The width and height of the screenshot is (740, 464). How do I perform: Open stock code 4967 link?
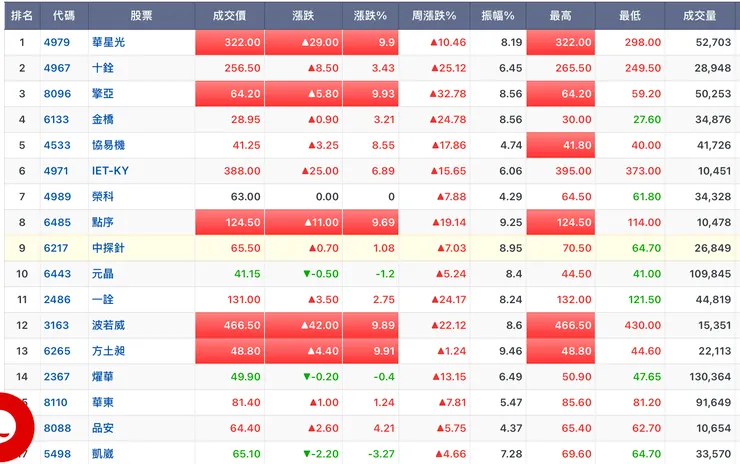pos(57,68)
